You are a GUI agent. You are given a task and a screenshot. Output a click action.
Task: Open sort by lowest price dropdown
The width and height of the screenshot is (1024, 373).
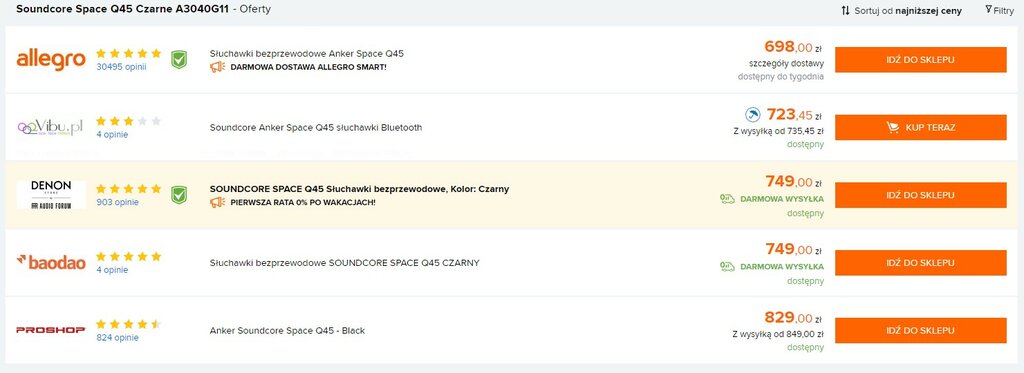point(901,10)
